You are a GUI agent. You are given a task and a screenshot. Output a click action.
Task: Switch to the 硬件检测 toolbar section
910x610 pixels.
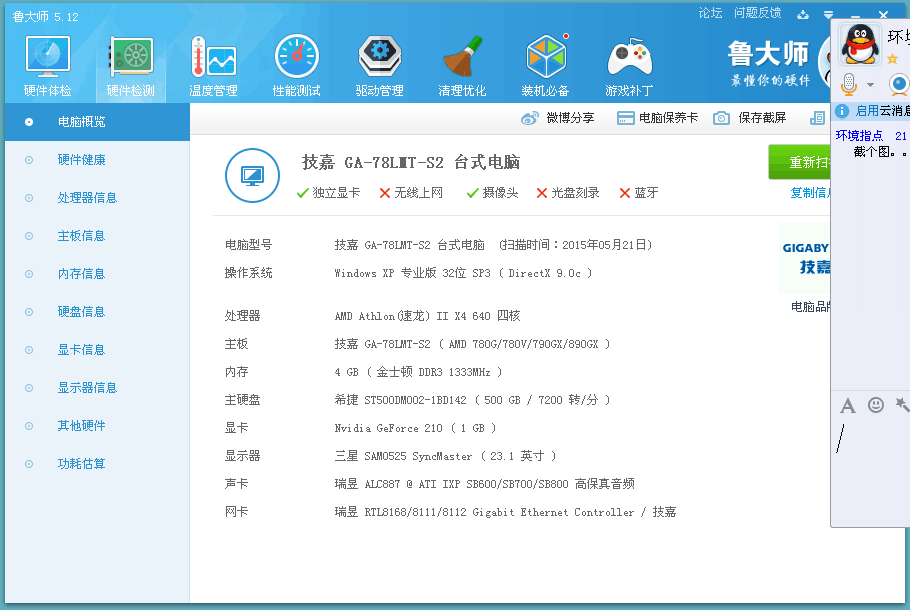pyautogui.click(x=131, y=66)
